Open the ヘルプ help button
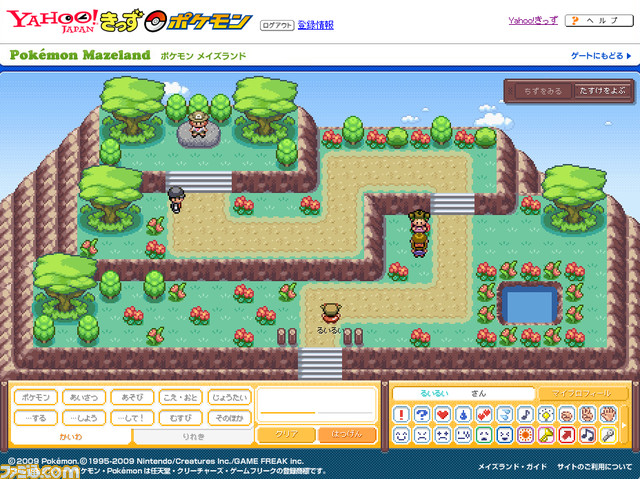This screenshot has height=479, width=640. pyautogui.click(x=599, y=20)
